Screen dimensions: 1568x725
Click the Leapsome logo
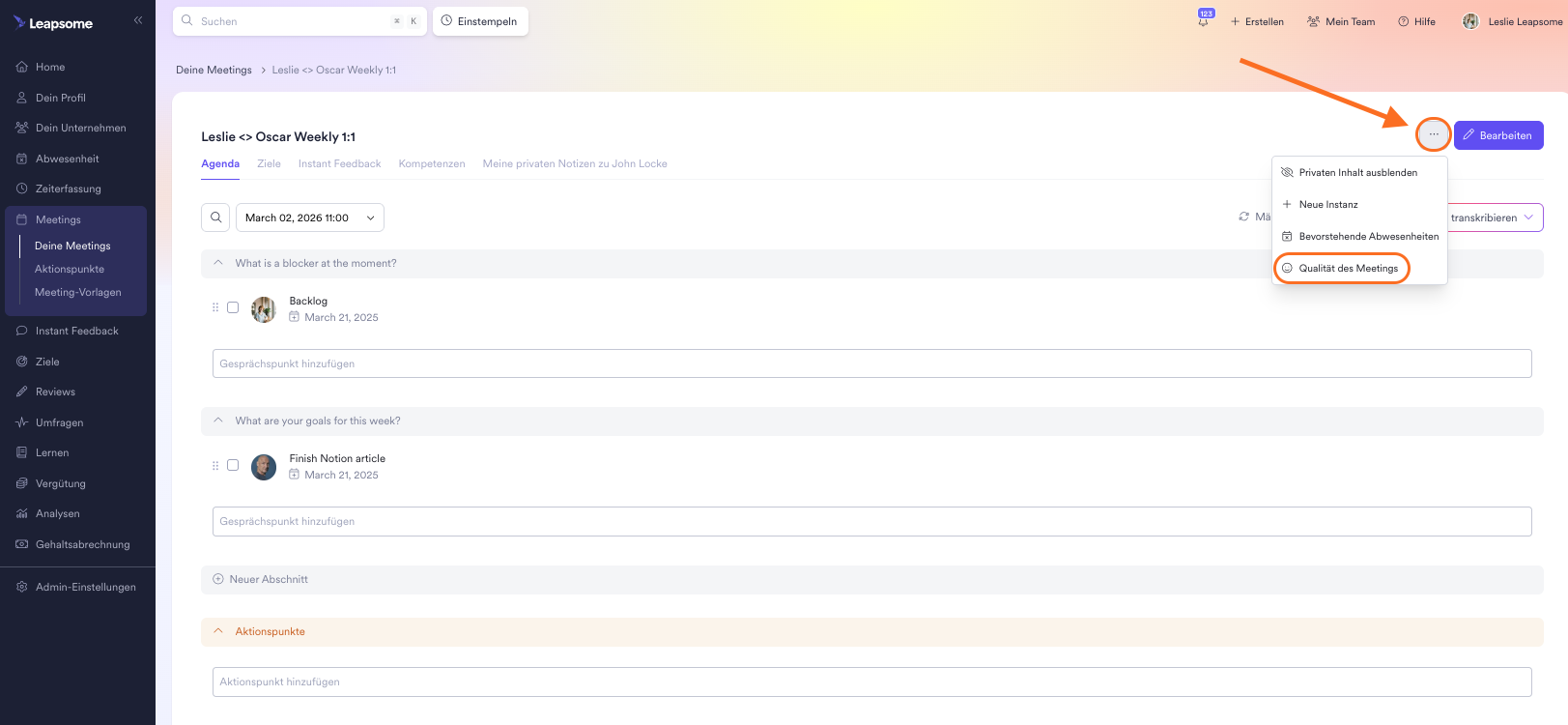click(54, 23)
